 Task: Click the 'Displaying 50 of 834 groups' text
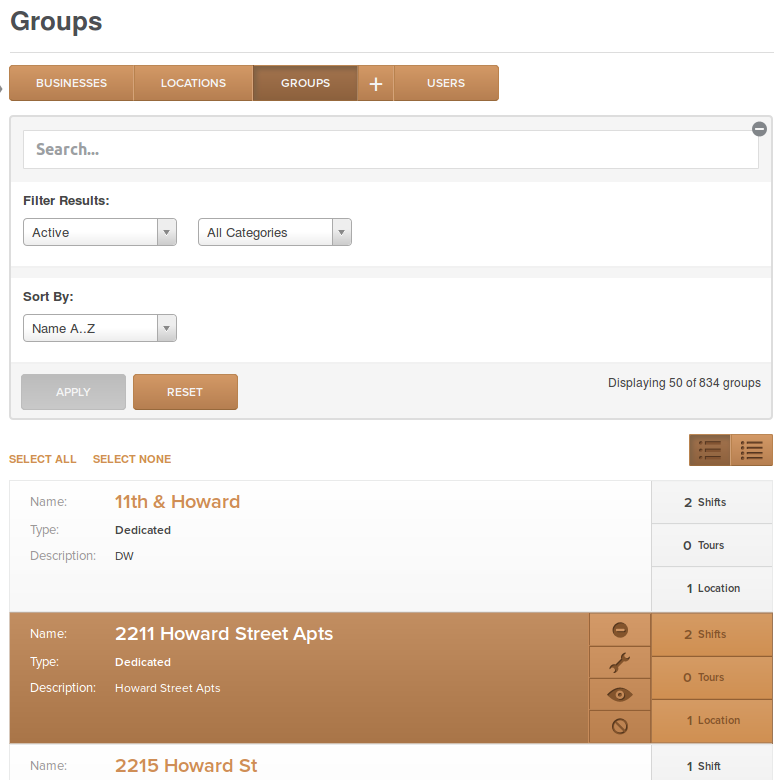pos(684,383)
